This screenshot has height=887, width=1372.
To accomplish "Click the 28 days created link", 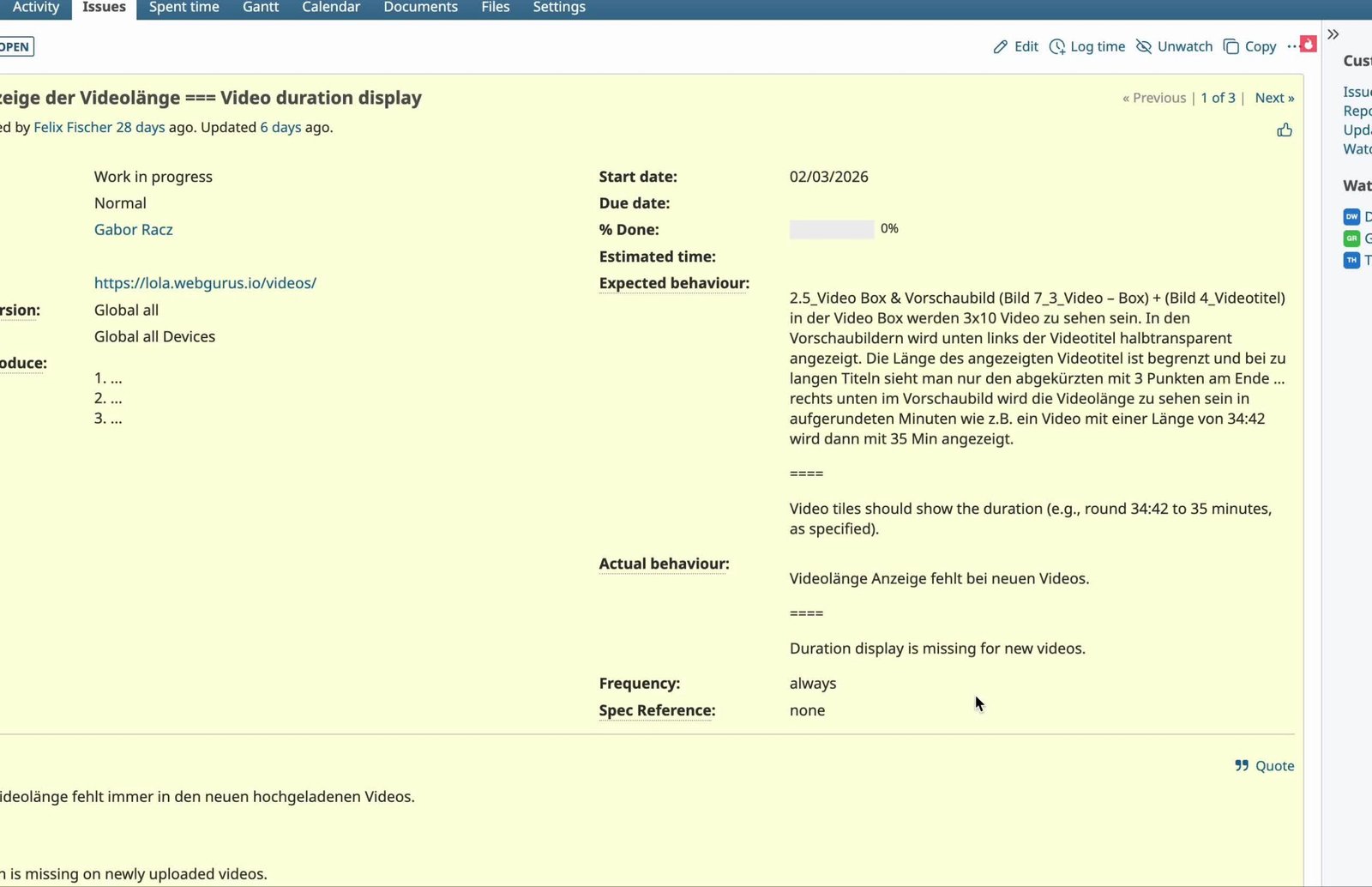I will (141, 127).
